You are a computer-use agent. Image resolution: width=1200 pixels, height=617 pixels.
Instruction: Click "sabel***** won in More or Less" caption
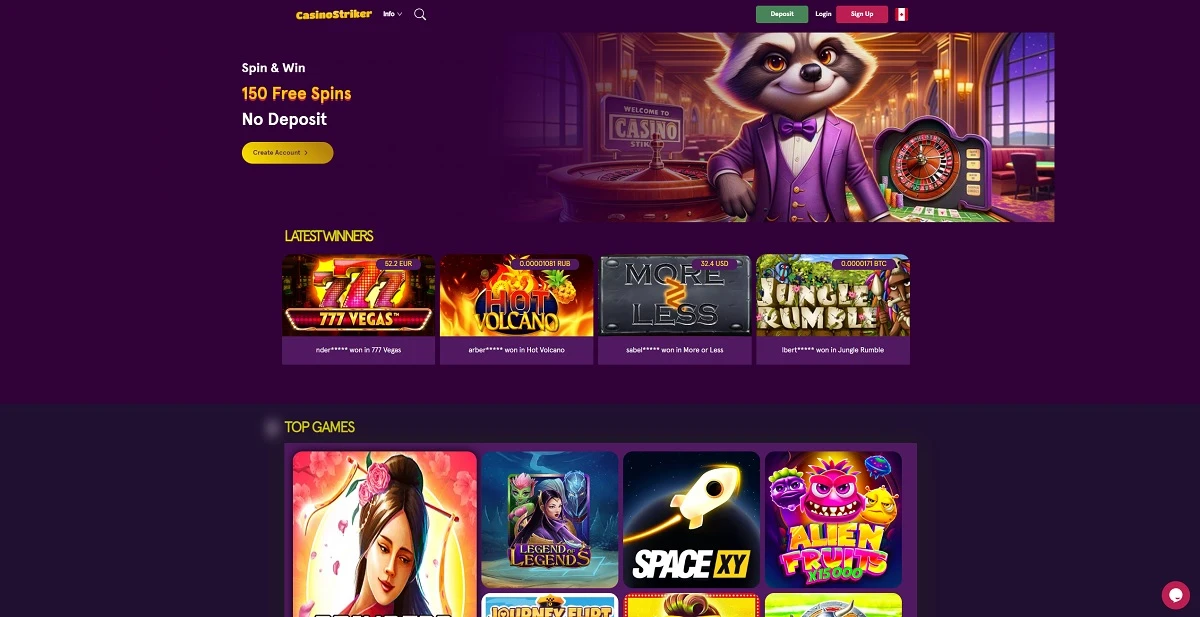click(x=674, y=350)
